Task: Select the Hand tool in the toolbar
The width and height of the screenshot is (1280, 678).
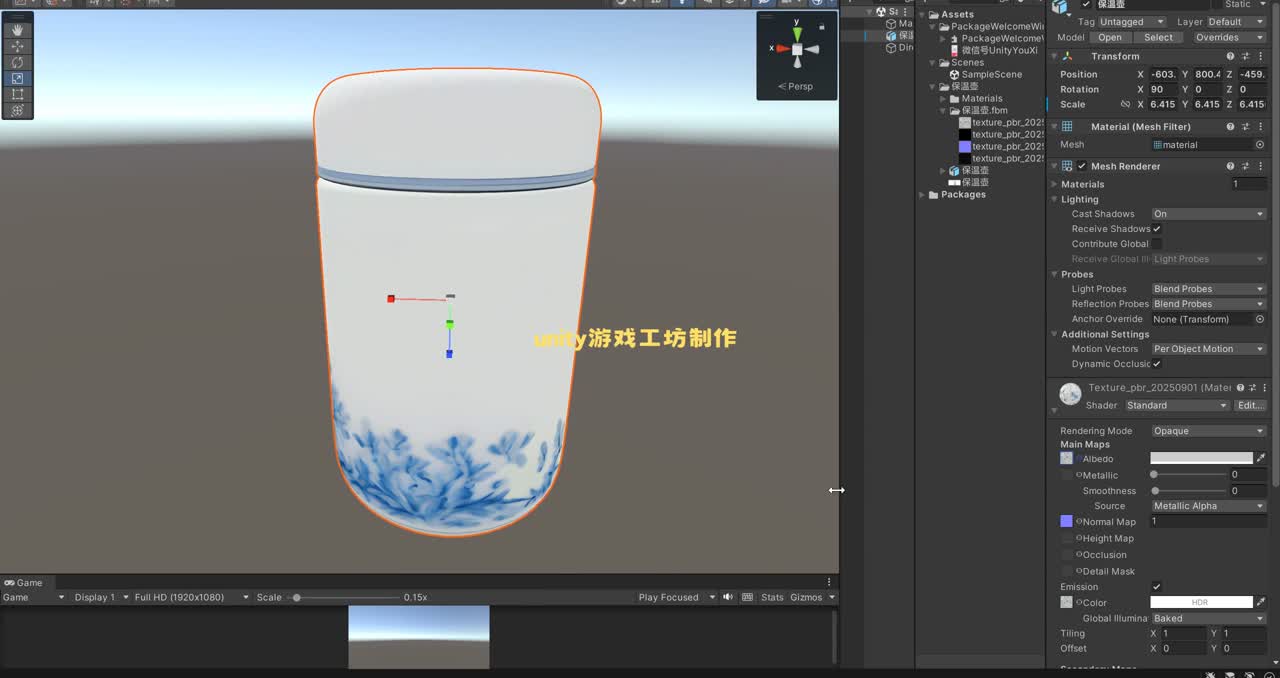Action: tap(17, 30)
